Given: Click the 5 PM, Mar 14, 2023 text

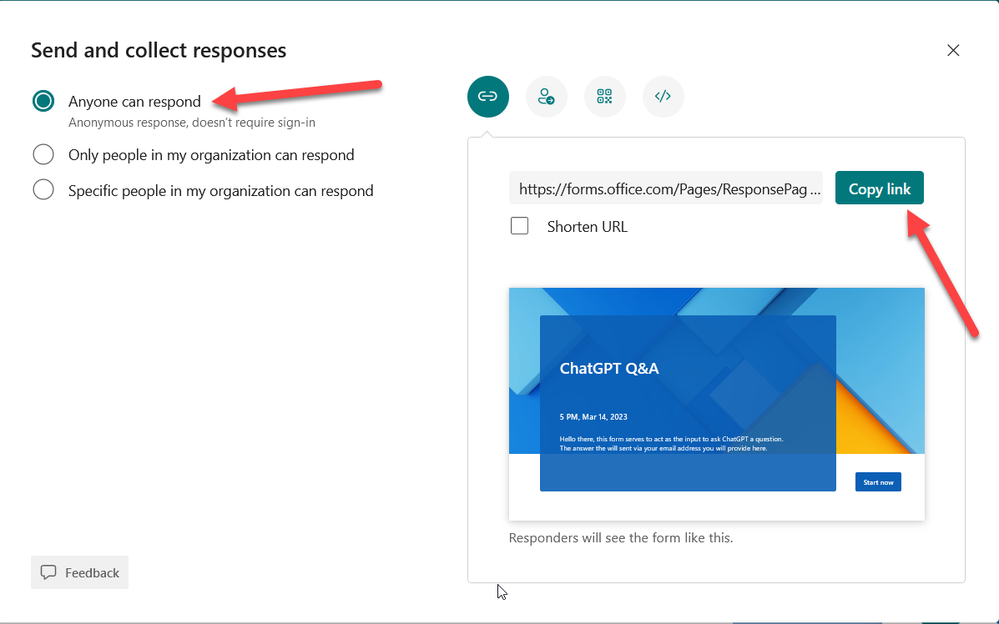Looking at the screenshot, I should [593, 417].
